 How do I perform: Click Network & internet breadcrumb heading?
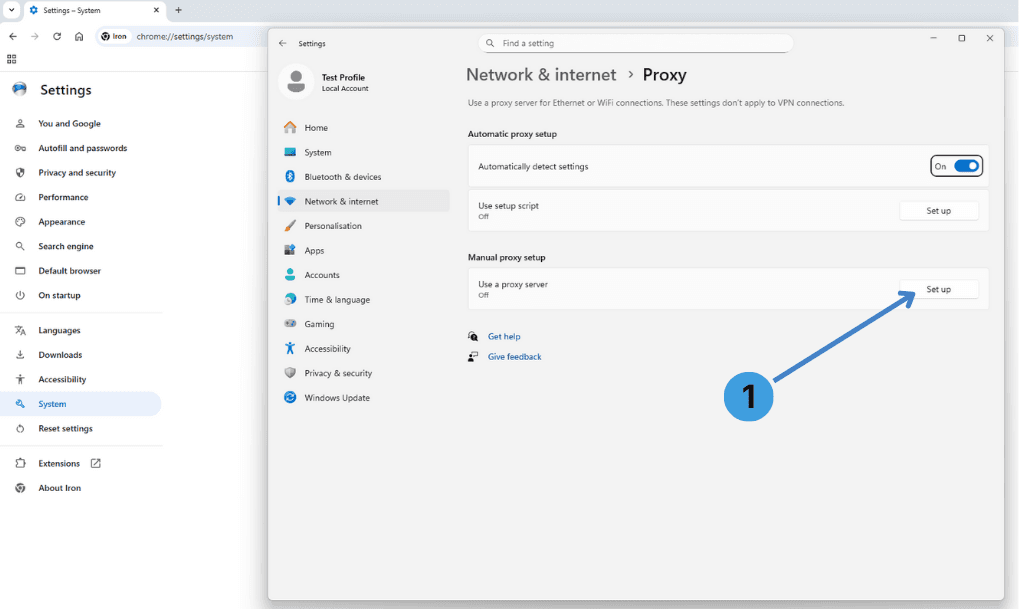(541, 75)
